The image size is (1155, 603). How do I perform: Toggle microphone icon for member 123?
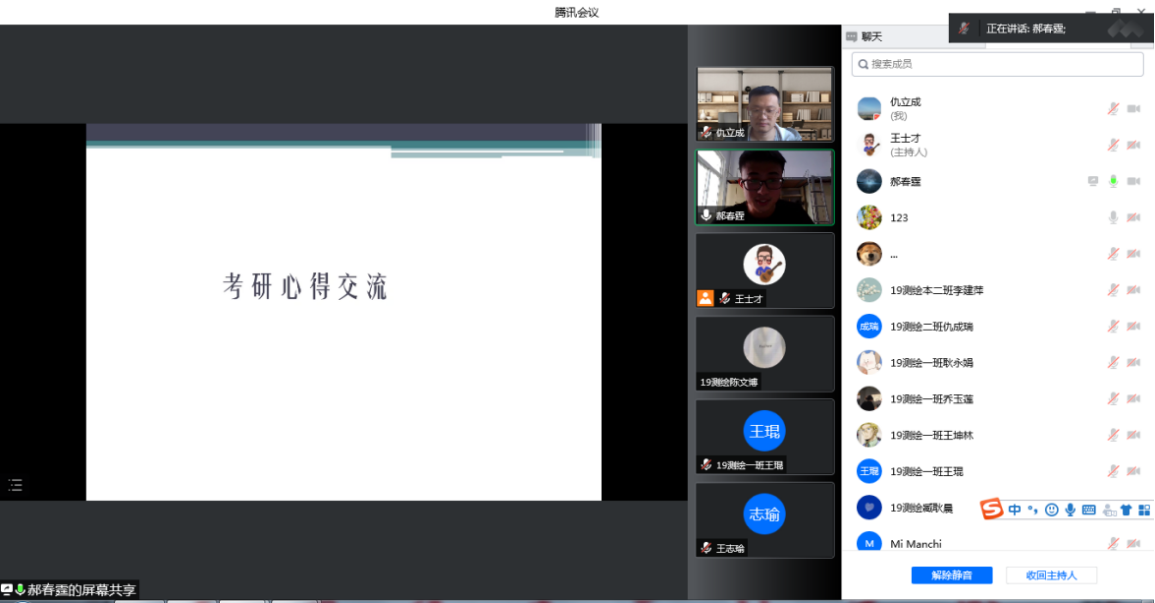pyautogui.click(x=1113, y=217)
